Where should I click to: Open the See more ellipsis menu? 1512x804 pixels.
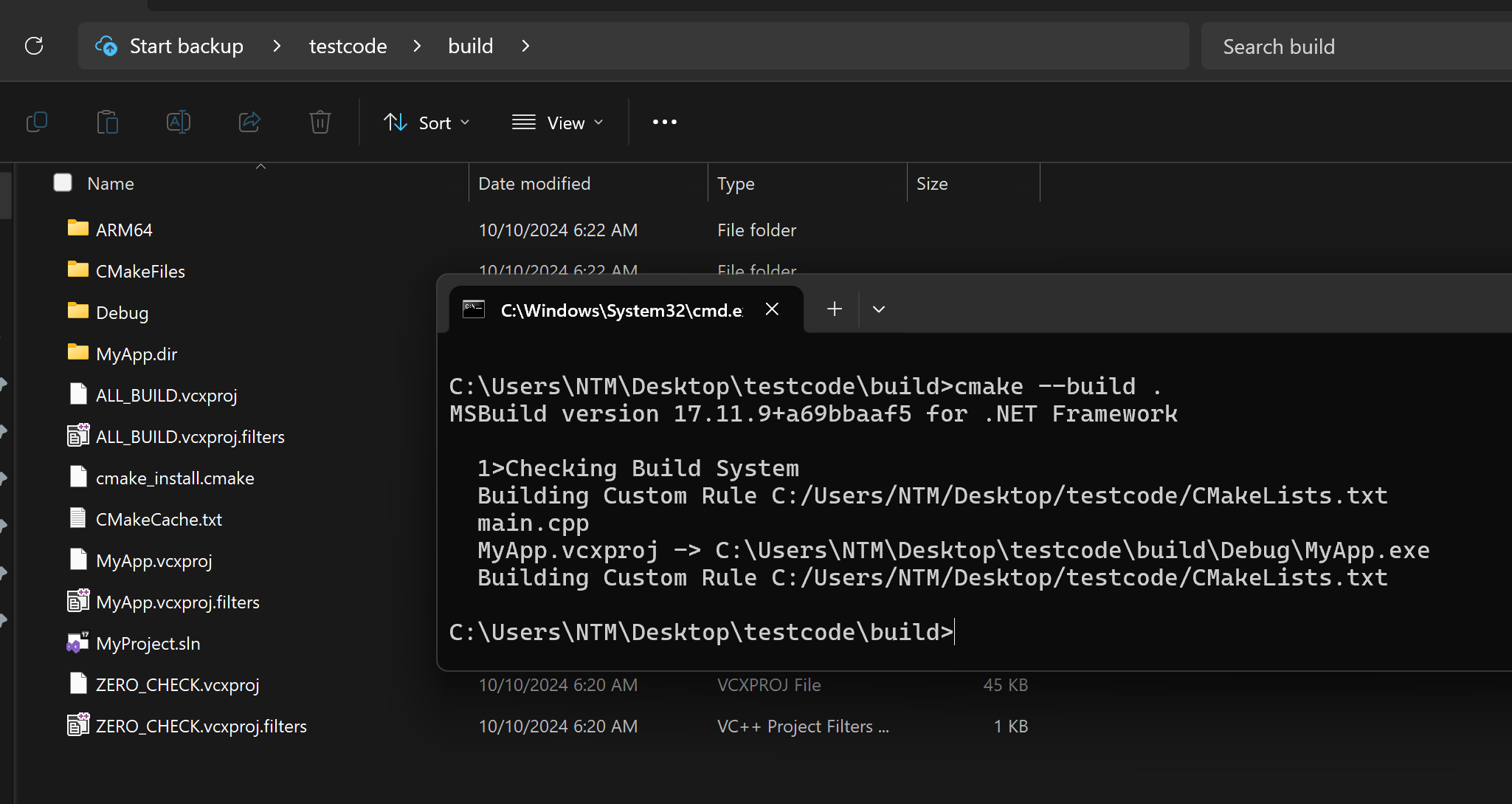coord(664,122)
